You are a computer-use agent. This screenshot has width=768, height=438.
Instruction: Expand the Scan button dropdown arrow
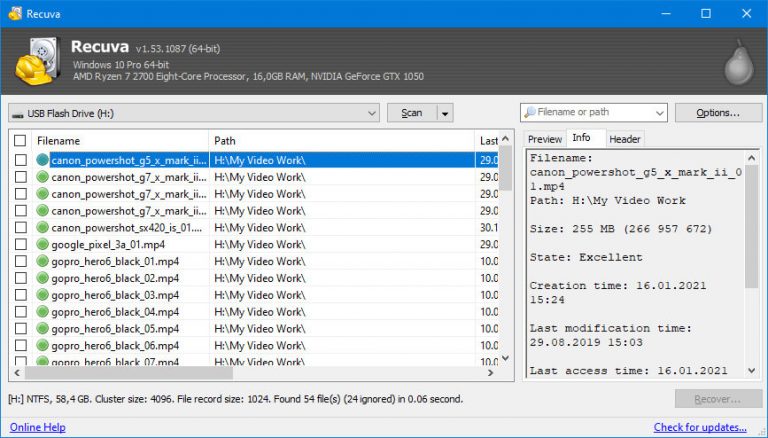445,113
